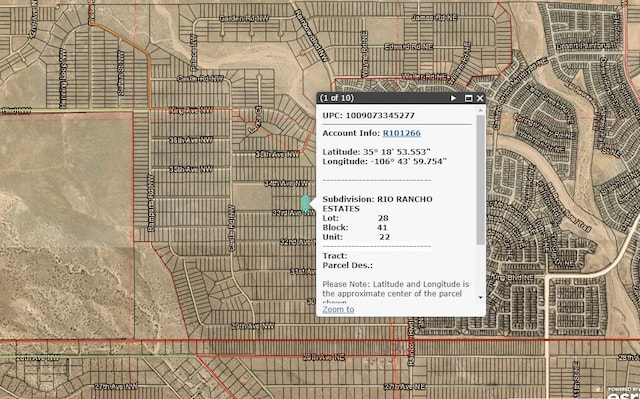
Task: Click the (1 of 10) popup title
Action: point(337,98)
